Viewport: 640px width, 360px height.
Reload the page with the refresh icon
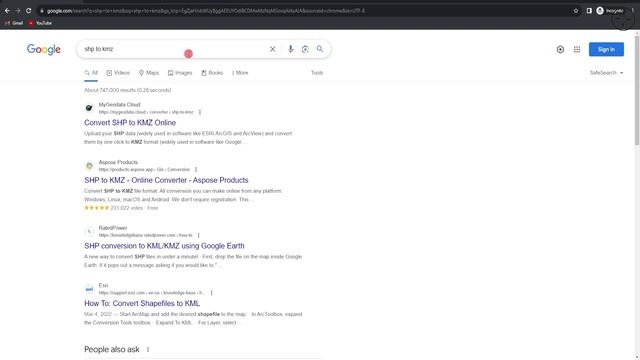tap(29, 11)
